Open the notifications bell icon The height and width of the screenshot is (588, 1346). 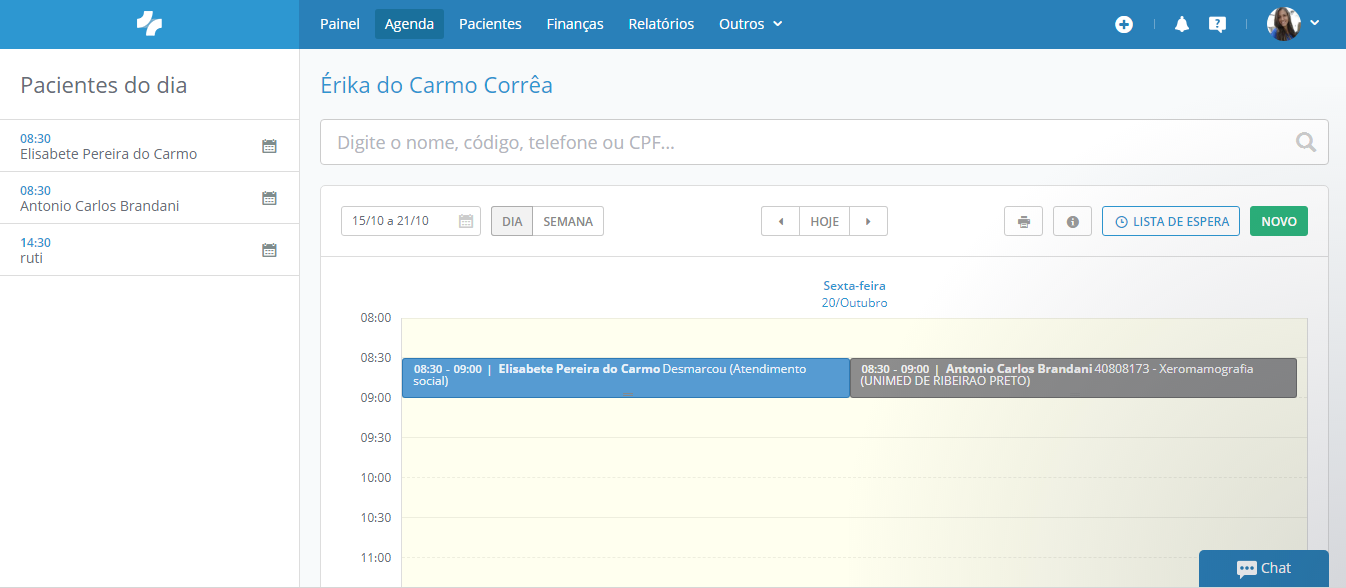pyautogui.click(x=1181, y=23)
